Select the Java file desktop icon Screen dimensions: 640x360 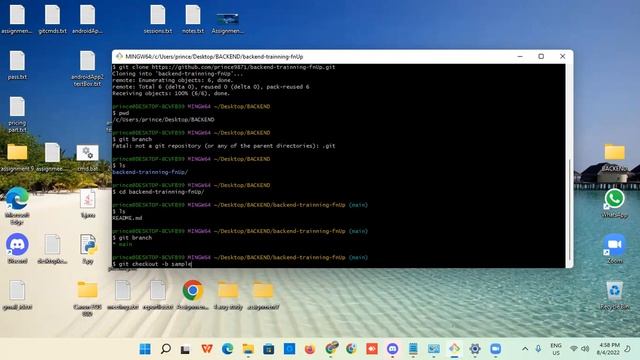(88, 203)
